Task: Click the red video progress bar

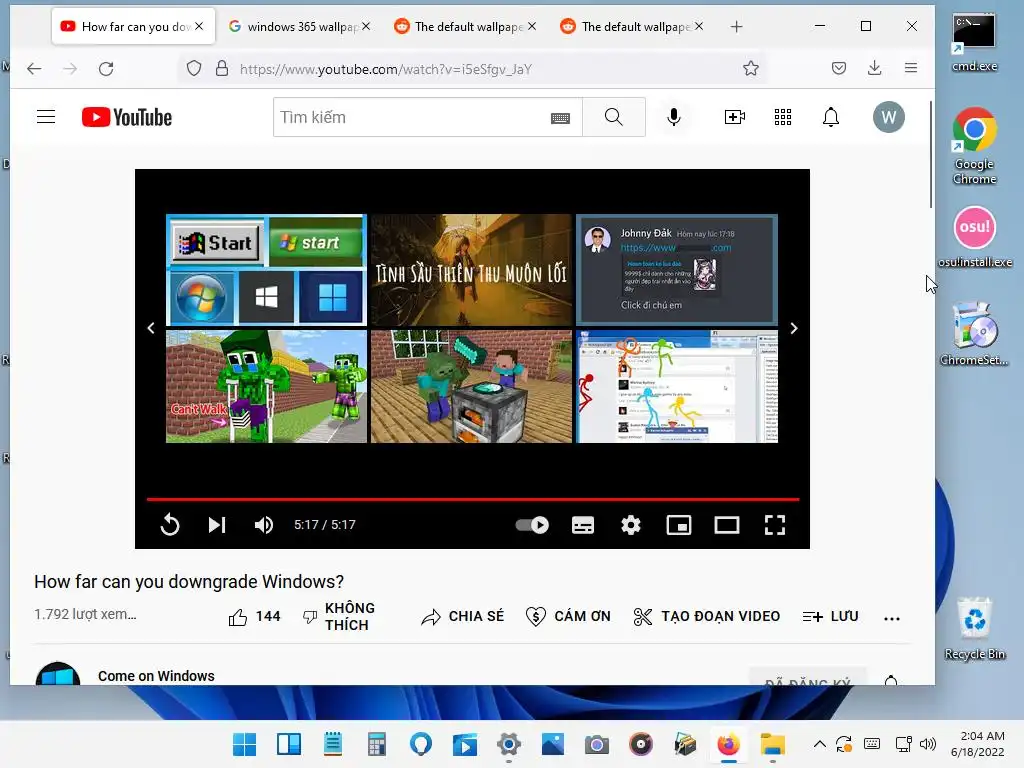Action: point(473,499)
